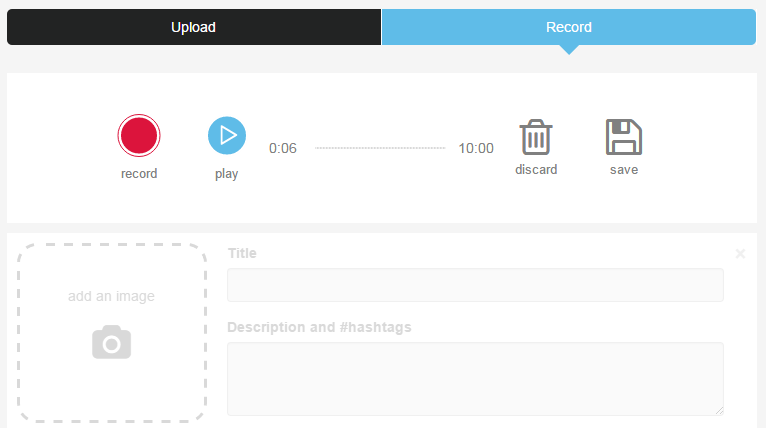
Task: Switch to the Upload tab
Action: [194, 27]
